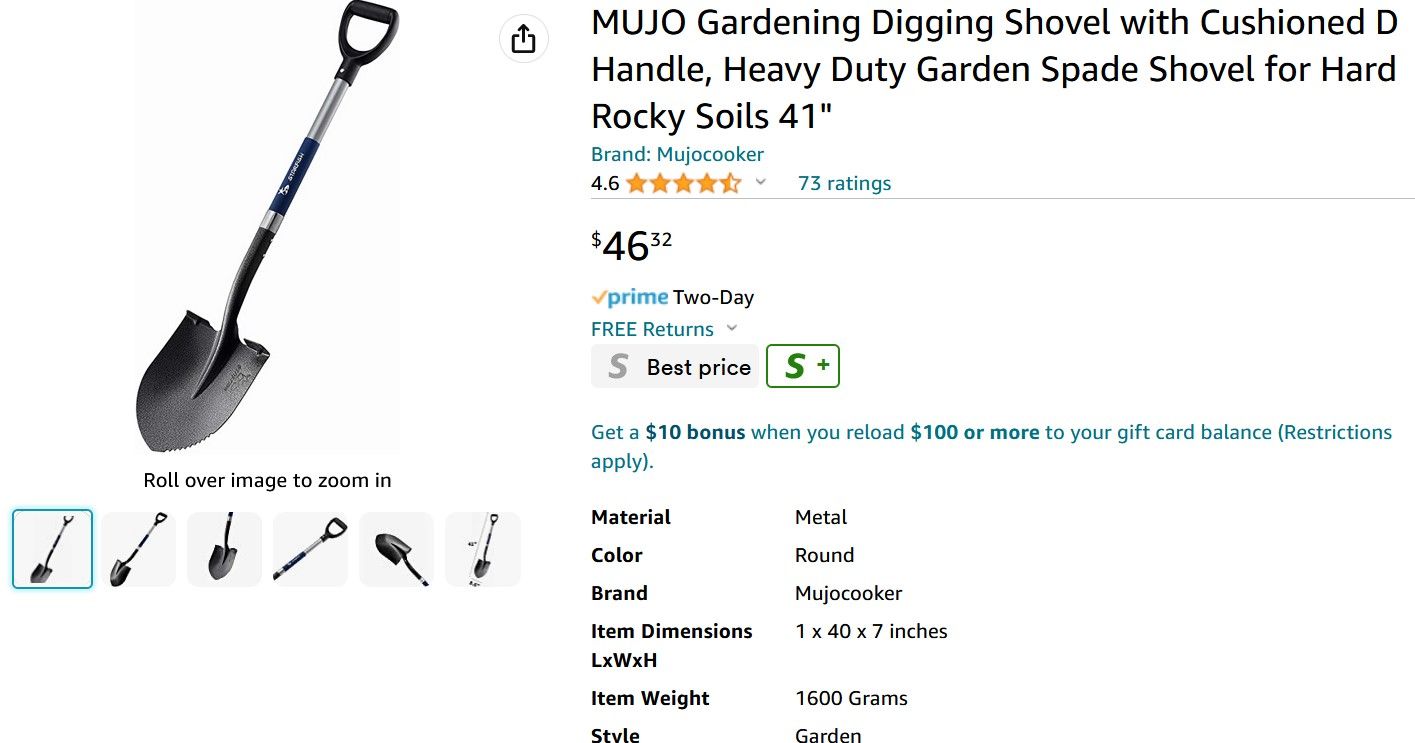The height and width of the screenshot is (743, 1415).
Task: Open the Brand: Mujocooker link
Action: (677, 154)
